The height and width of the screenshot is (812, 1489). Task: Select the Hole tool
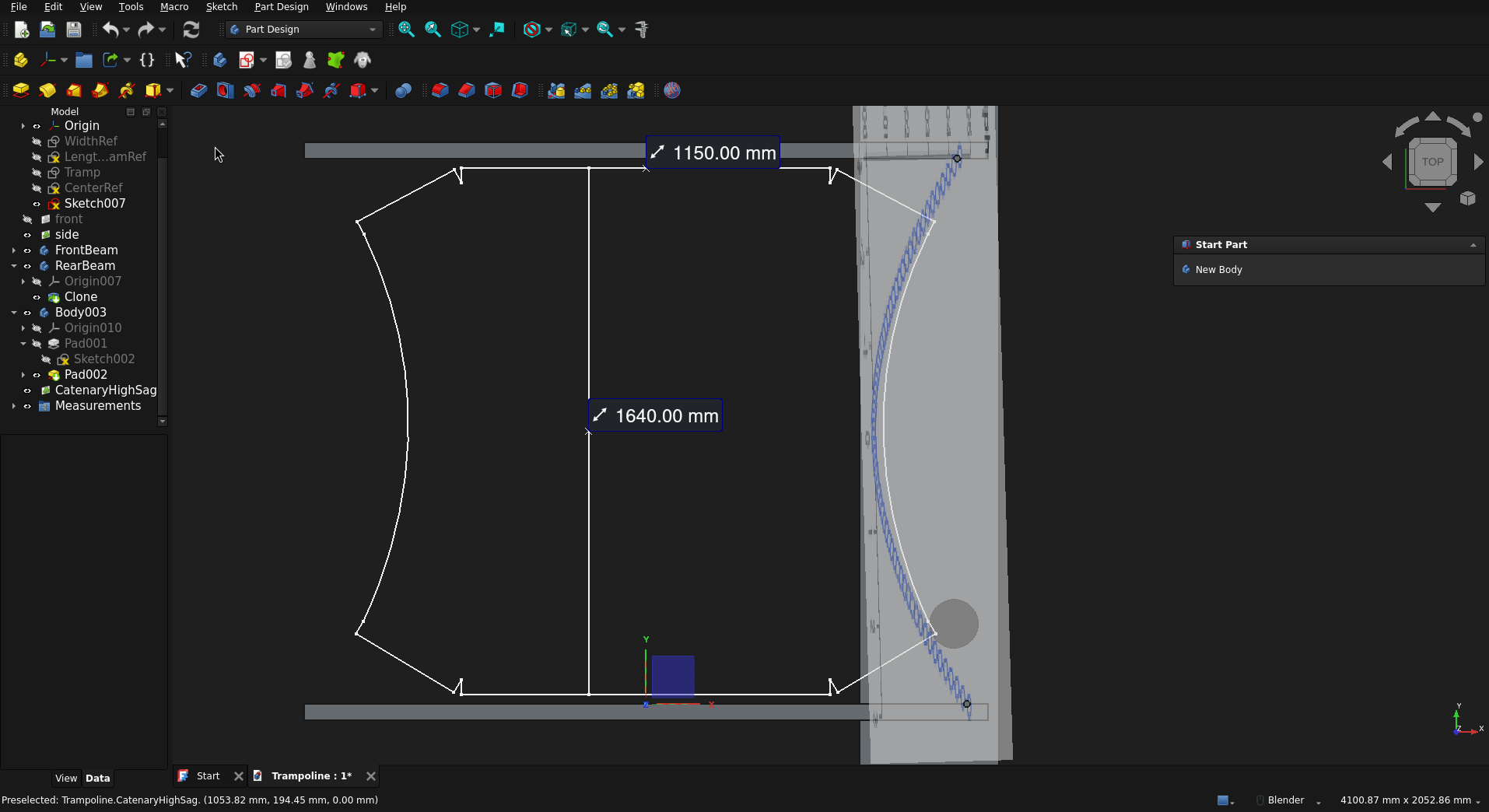(x=225, y=91)
